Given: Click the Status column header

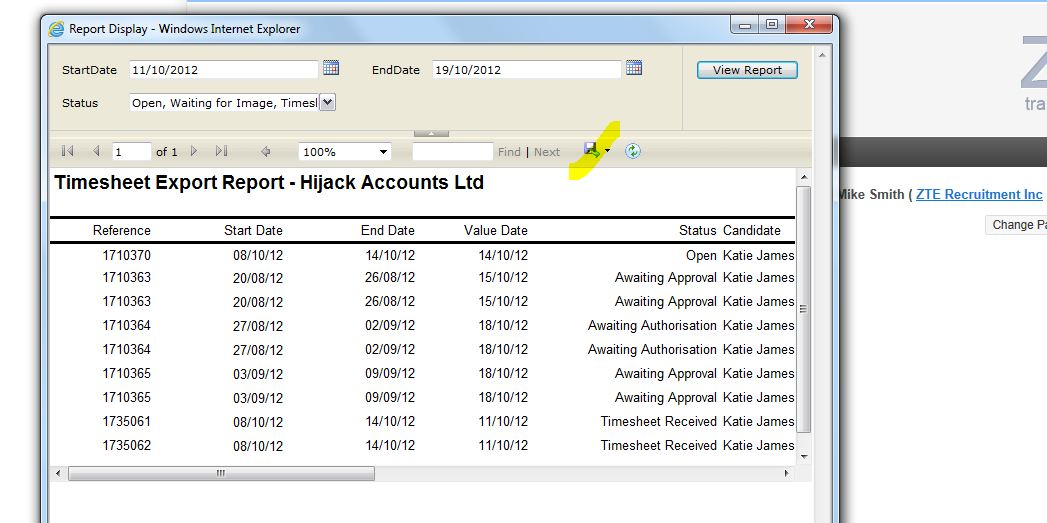Looking at the screenshot, I should tap(697, 230).
